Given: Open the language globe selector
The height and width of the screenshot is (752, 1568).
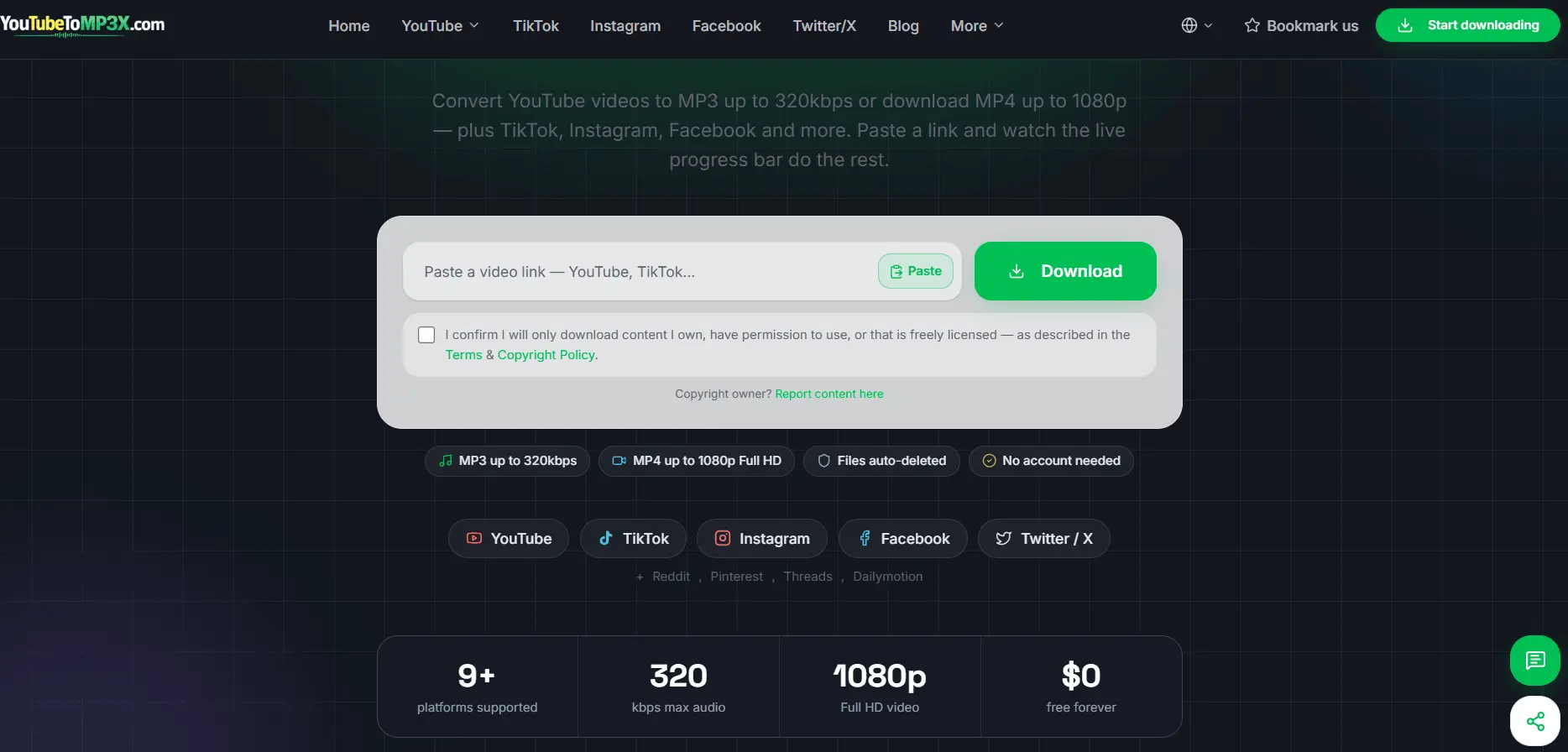Looking at the screenshot, I should coord(1196,25).
